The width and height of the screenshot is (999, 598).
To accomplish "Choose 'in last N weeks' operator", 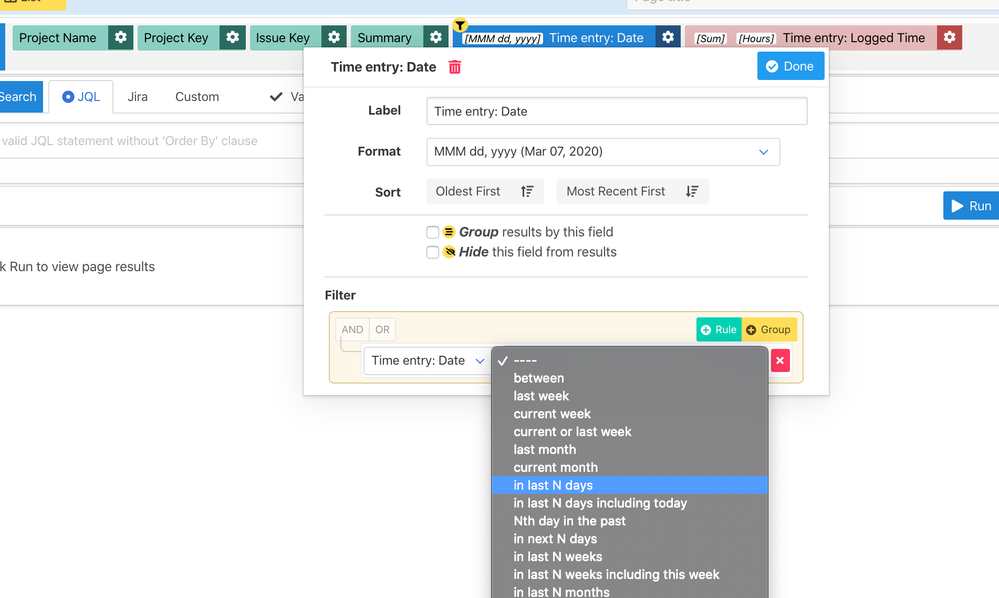I will pyautogui.click(x=629, y=557).
